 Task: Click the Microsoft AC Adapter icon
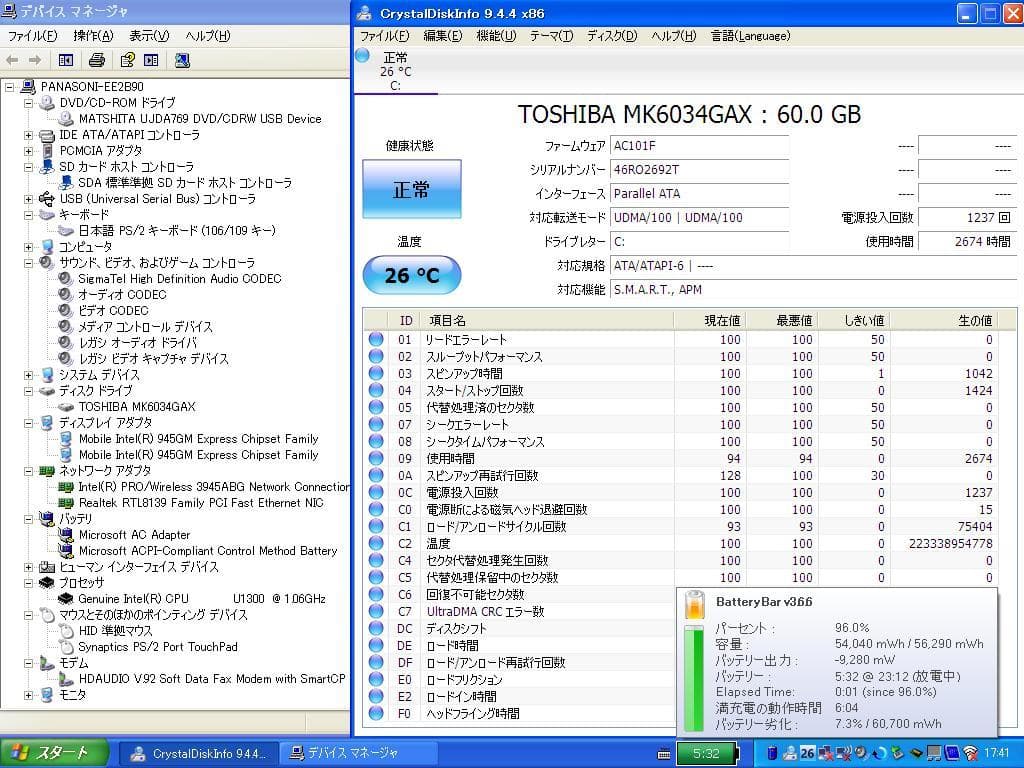(66, 535)
